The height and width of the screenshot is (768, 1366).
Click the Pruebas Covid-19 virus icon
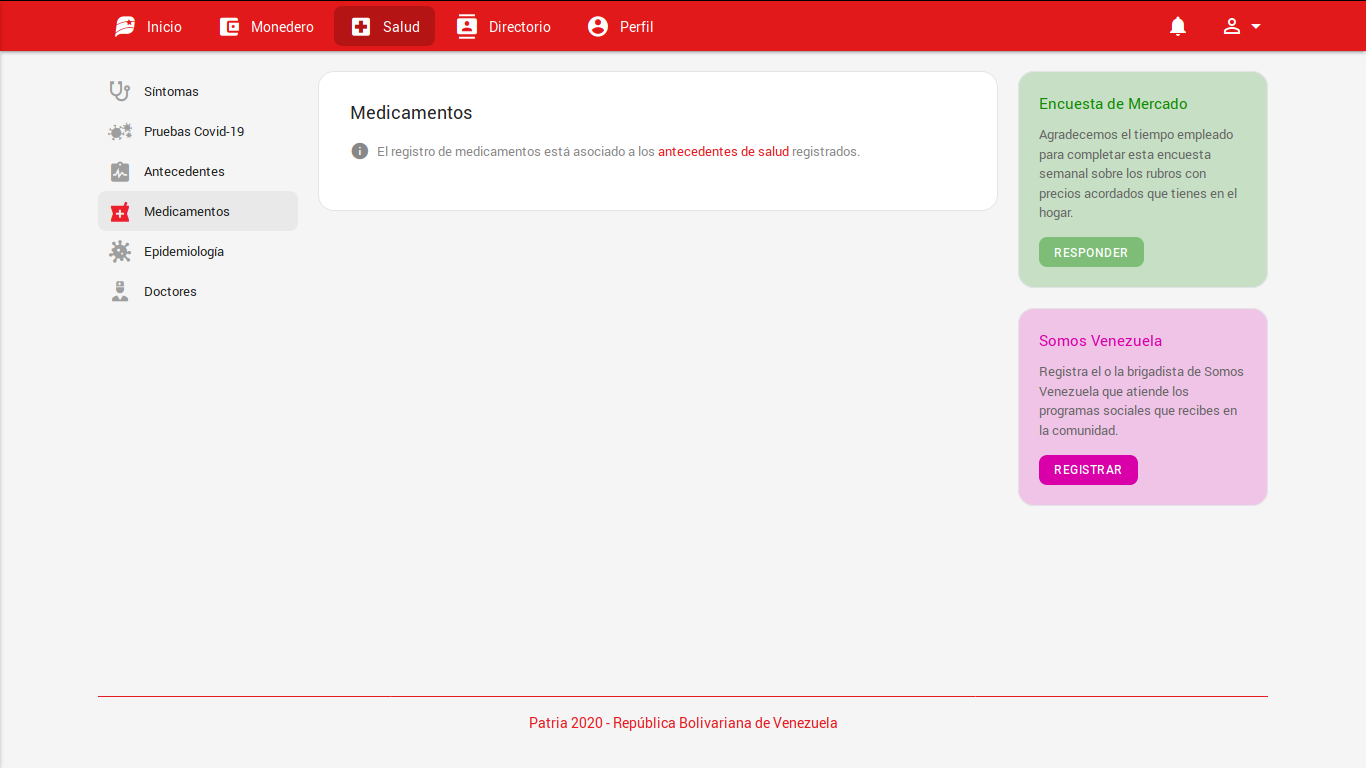point(120,131)
